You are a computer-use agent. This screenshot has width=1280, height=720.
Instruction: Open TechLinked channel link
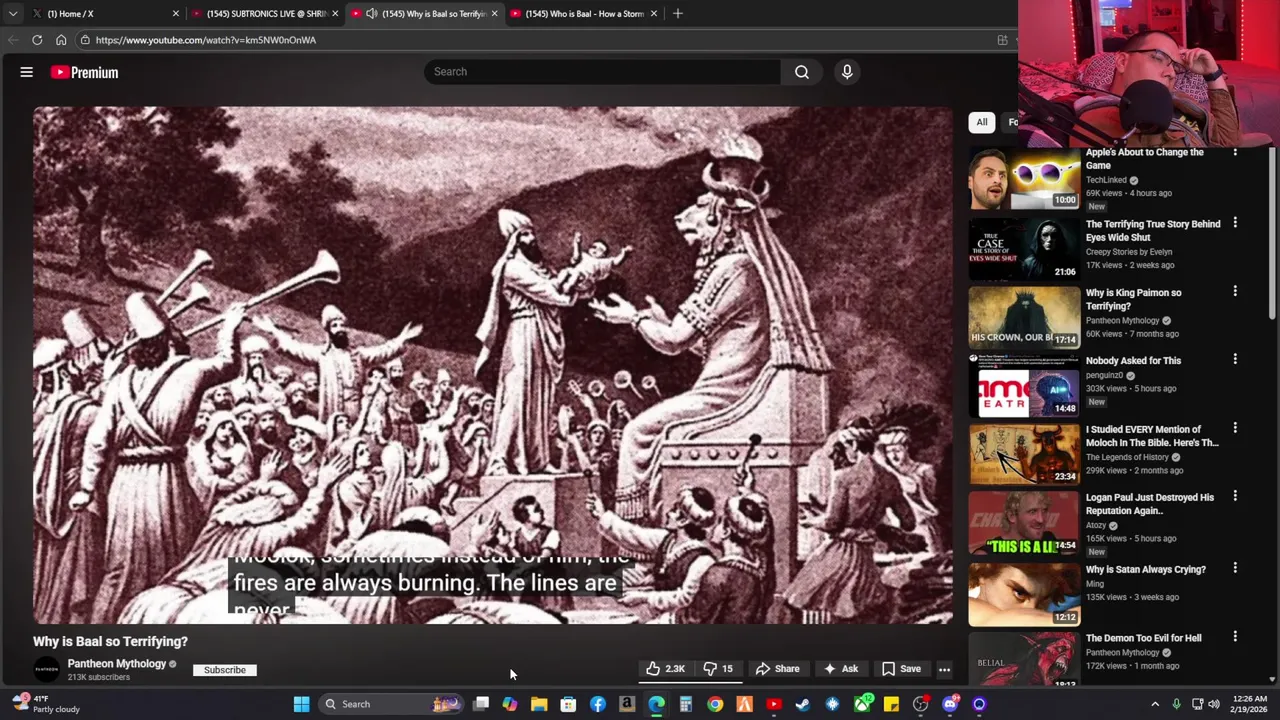tap(1106, 180)
